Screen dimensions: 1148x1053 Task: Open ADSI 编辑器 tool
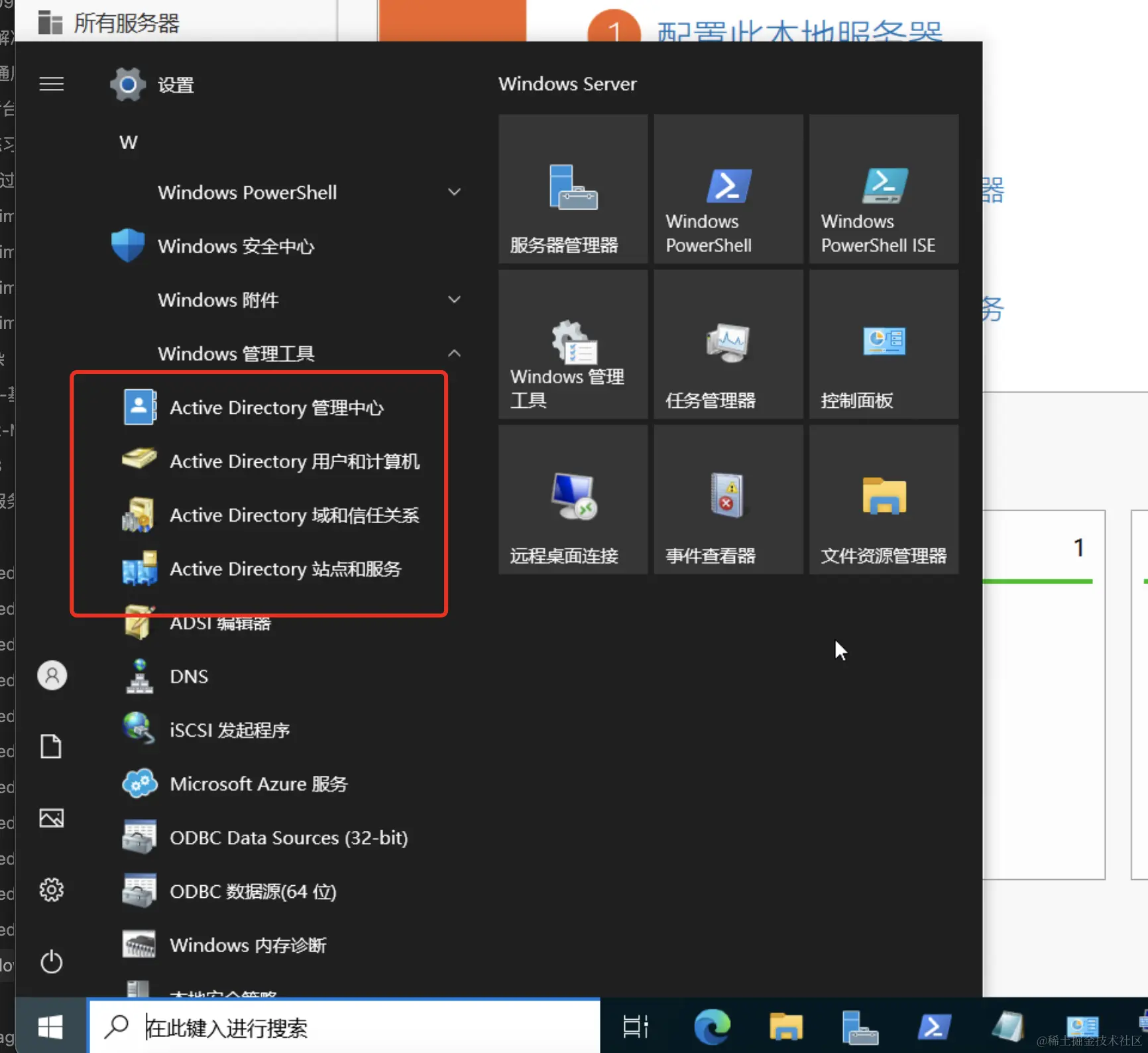click(x=197, y=622)
